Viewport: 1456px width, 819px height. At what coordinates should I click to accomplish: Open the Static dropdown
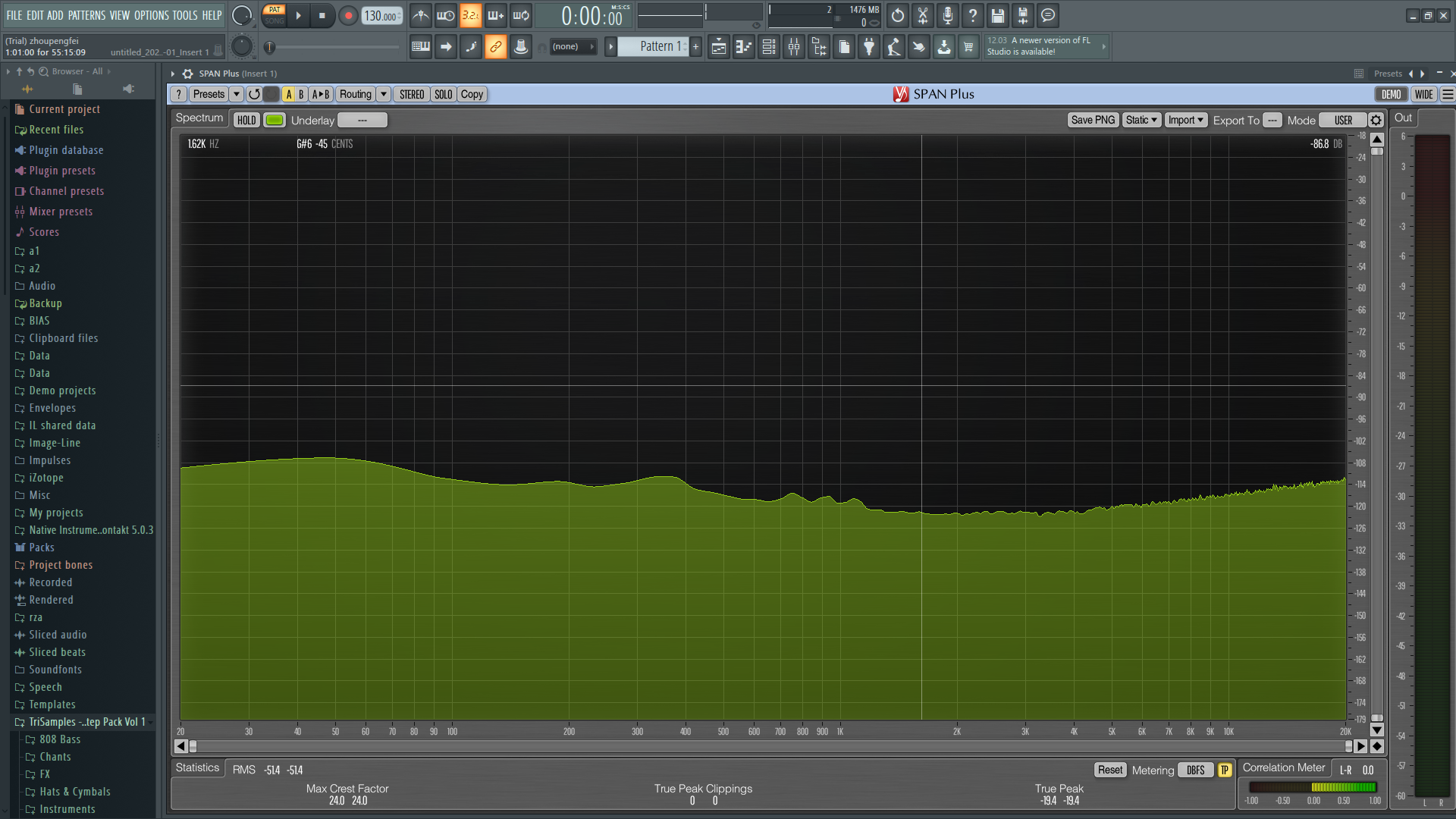[x=1141, y=120]
